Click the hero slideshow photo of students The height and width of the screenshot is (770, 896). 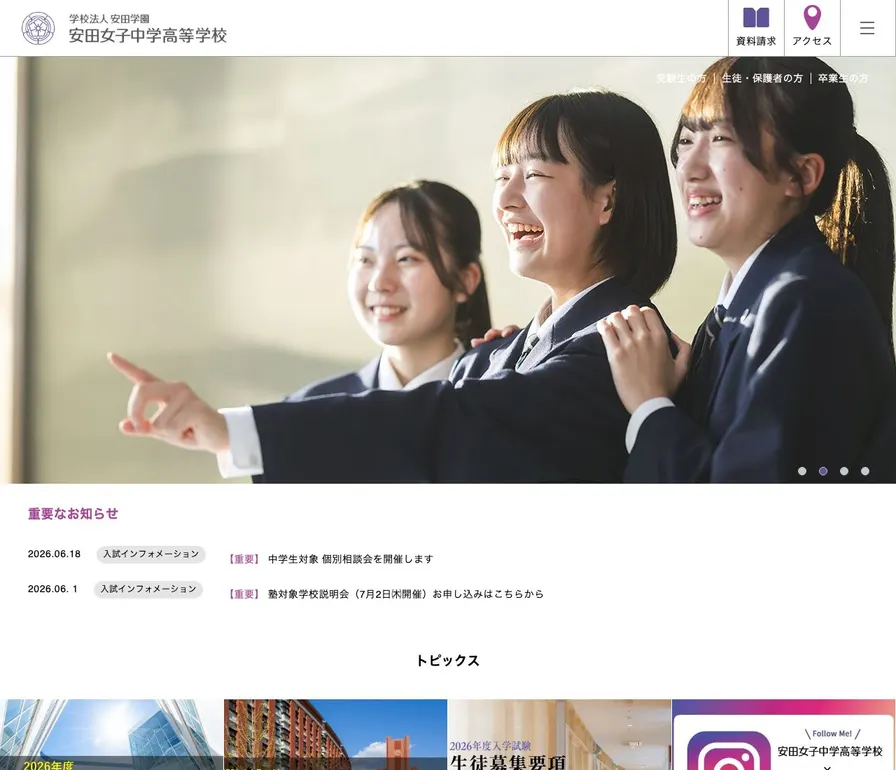pos(448,270)
